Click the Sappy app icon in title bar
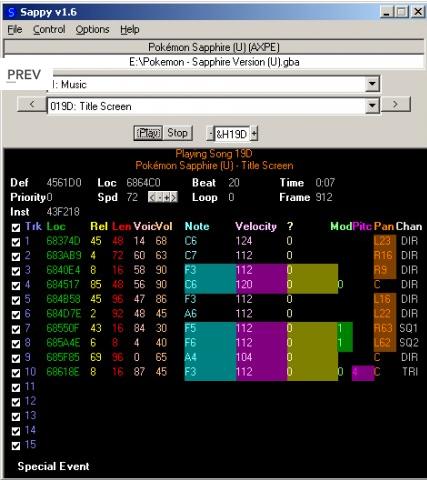 [12, 12]
